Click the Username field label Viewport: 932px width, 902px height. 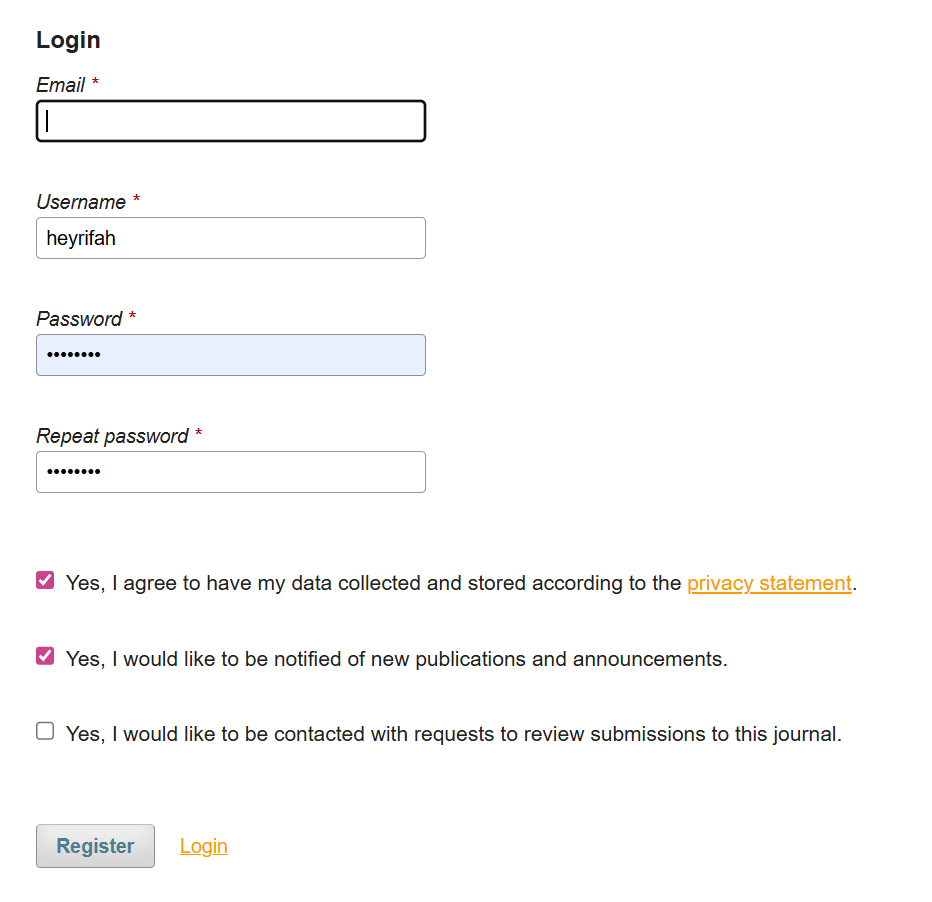click(81, 202)
